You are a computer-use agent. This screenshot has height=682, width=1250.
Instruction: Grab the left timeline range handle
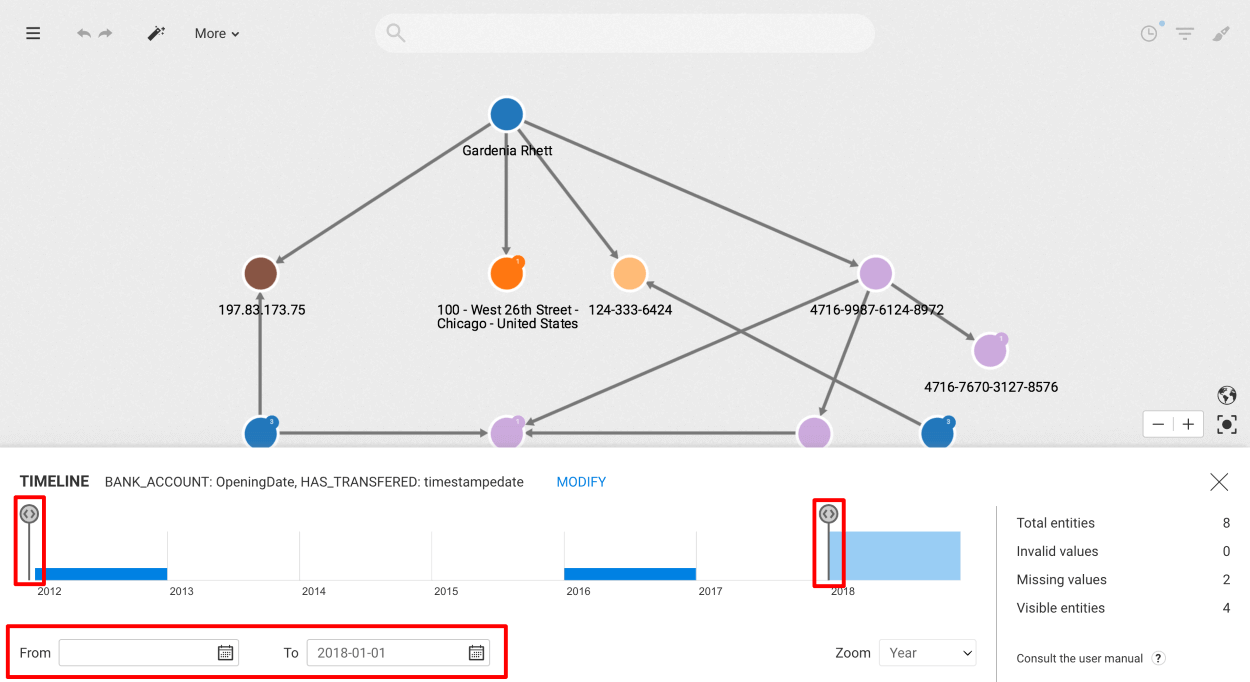(29, 514)
